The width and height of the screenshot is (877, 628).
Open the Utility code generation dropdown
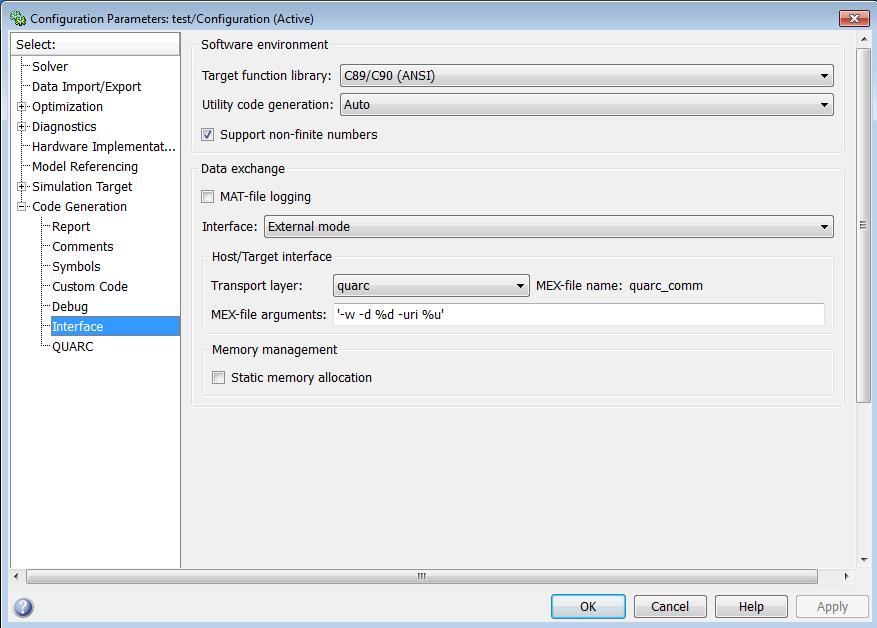[x=824, y=104]
